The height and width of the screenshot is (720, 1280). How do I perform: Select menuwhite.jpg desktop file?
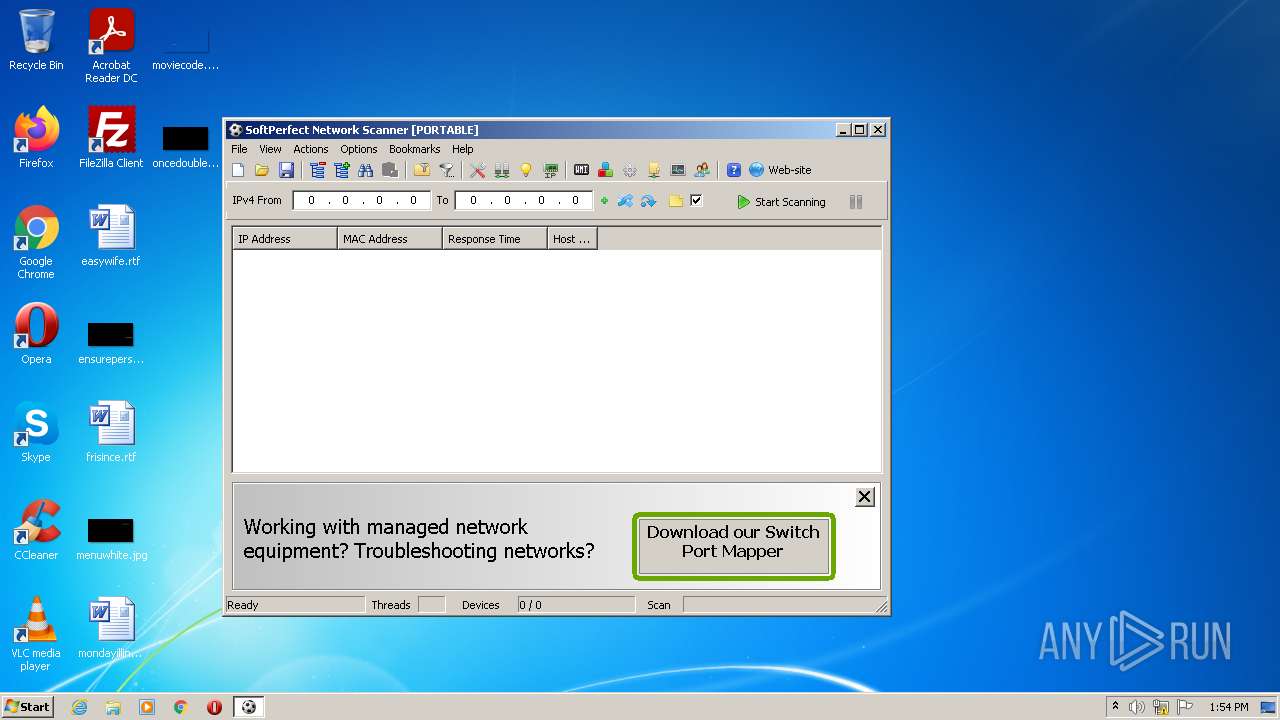pyautogui.click(x=111, y=538)
